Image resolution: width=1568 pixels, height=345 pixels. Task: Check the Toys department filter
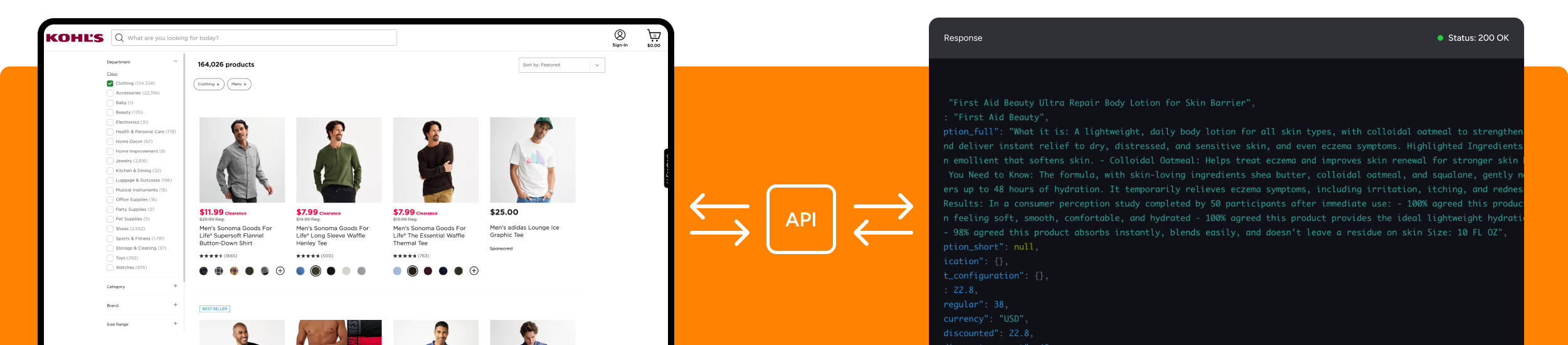click(110, 258)
